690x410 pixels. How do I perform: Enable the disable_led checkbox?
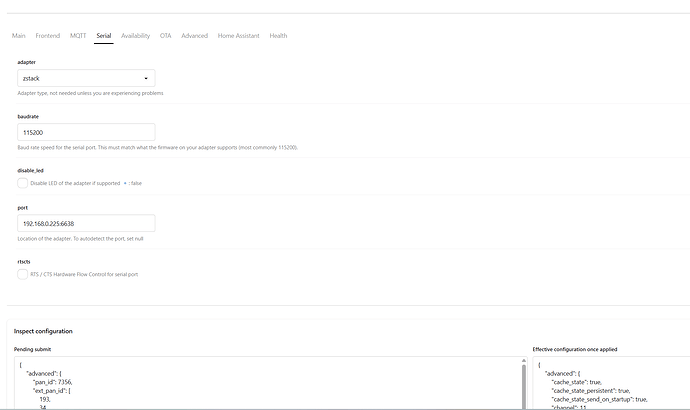coord(22,183)
